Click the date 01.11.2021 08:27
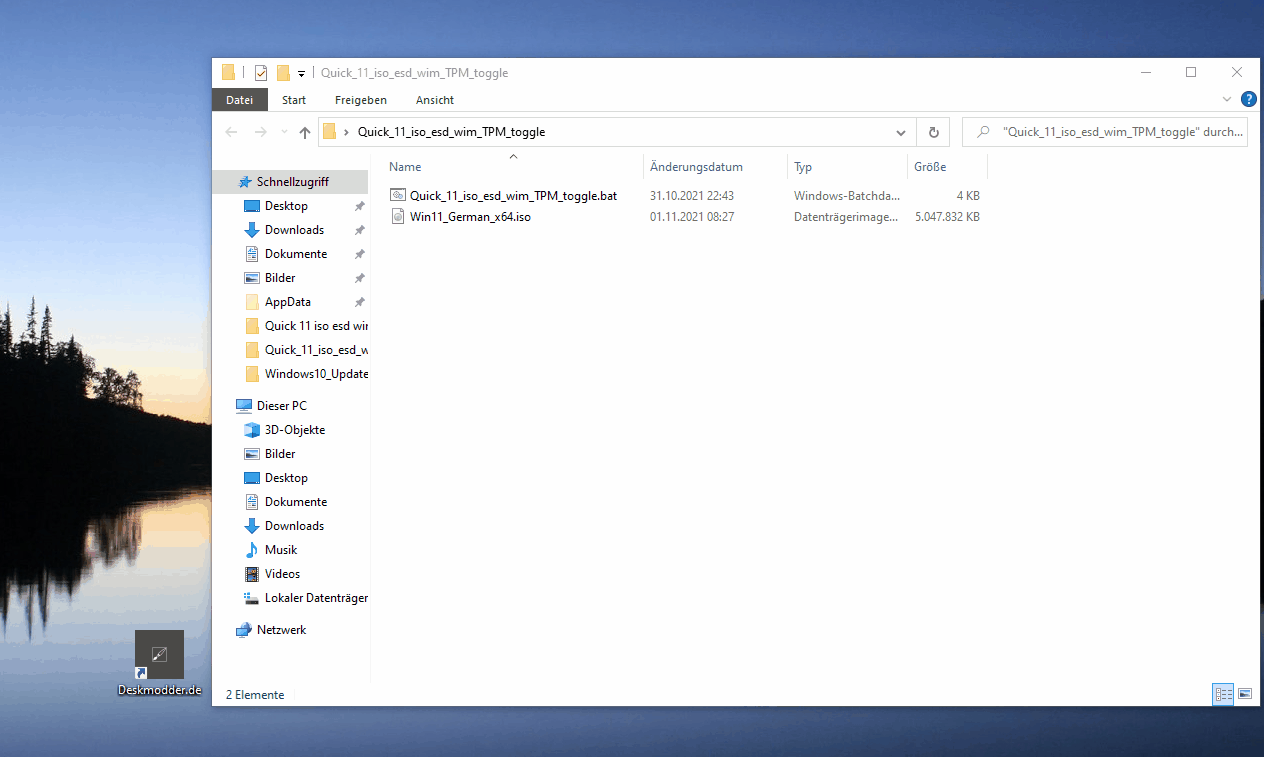Viewport: 1264px width, 757px height. point(692,216)
